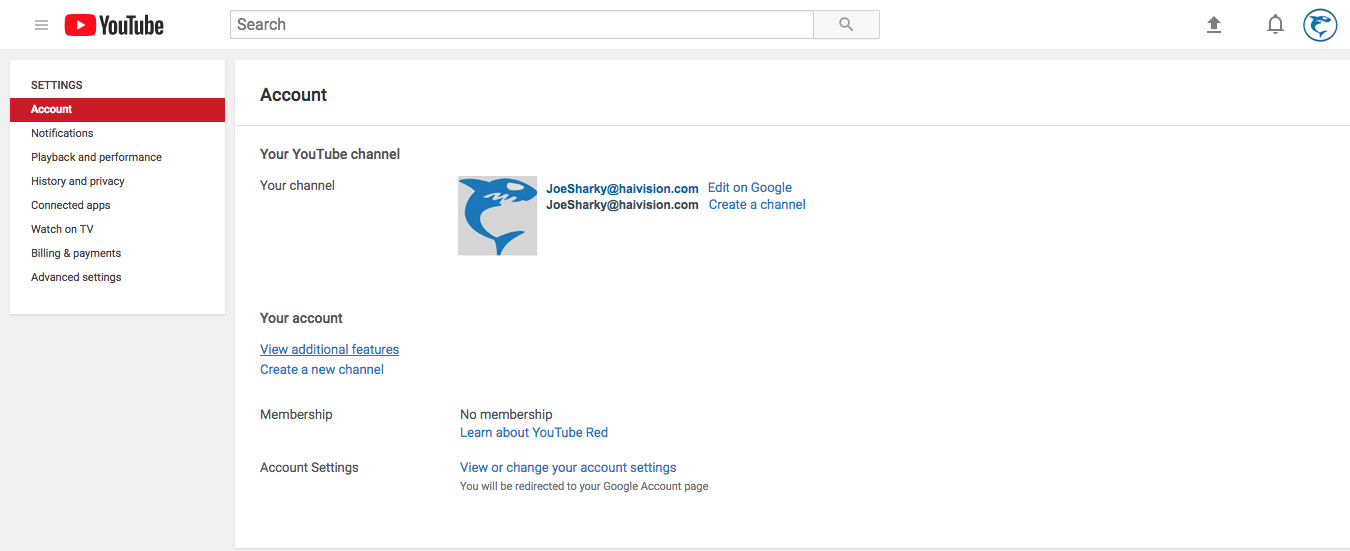The height and width of the screenshot is (551, 1350).
Task: Open the hamburger guide menu
Action: [x=41, y=25]
